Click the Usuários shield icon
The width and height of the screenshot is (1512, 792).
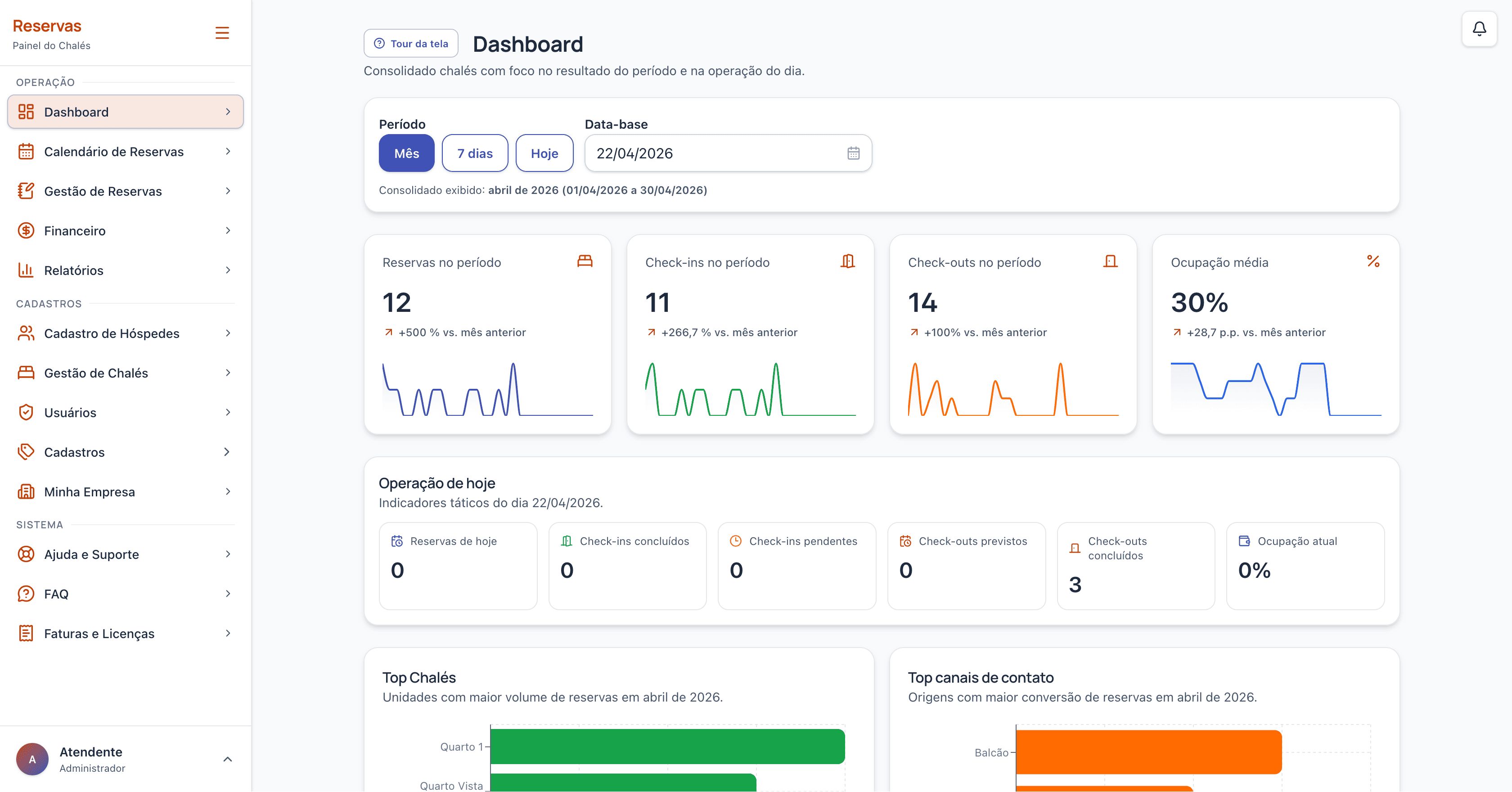tap(26, 412)
